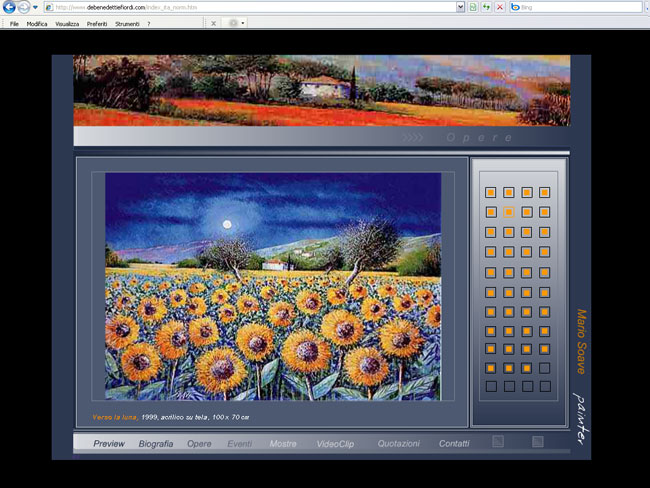Select fourth orange square in second grid row
The width and height of the screenshot is (650, 488).
545,212
